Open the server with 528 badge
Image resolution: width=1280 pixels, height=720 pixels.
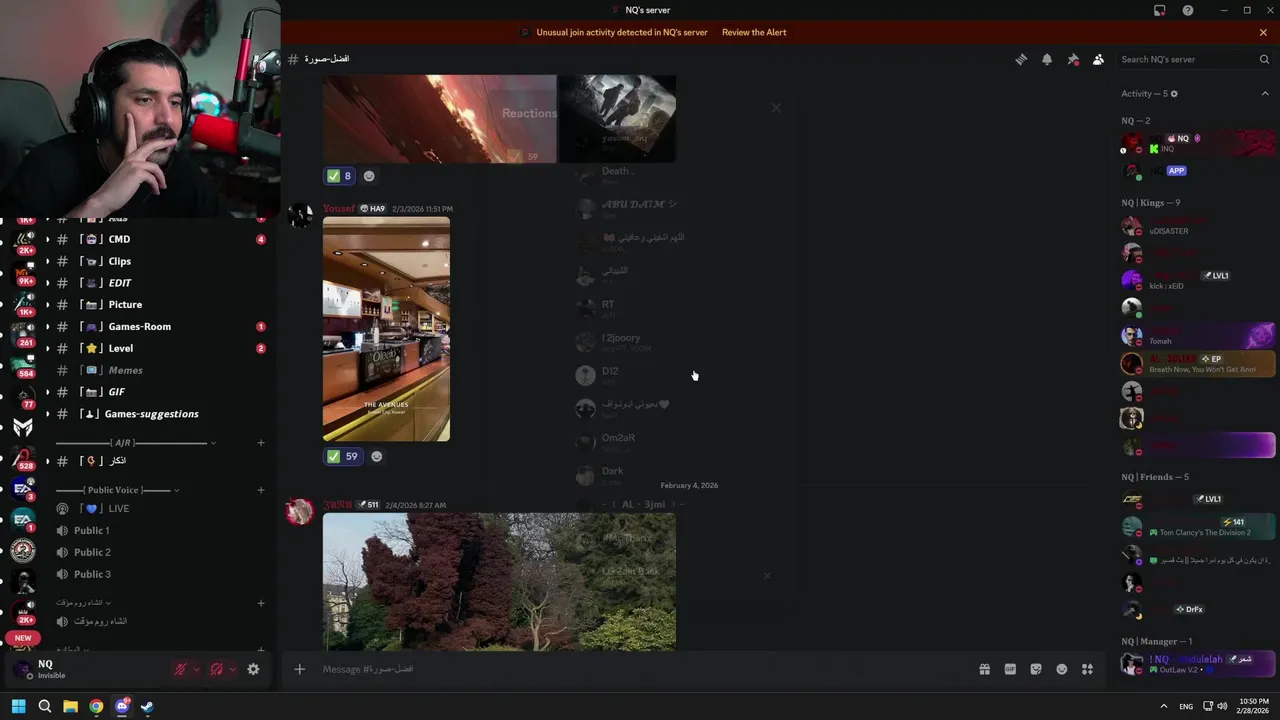click(x=23, y=457)
